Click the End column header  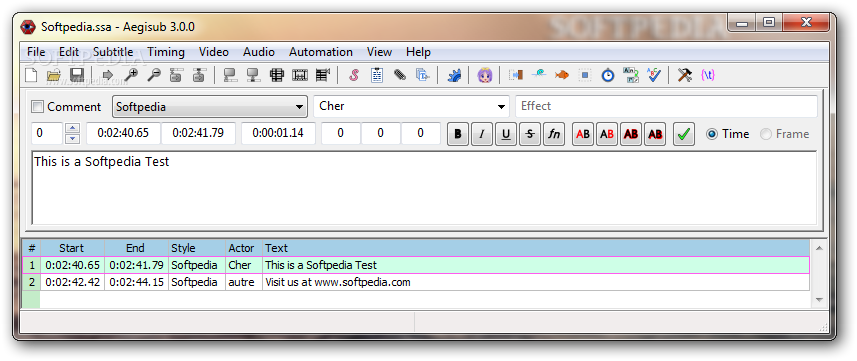point(136,248)
